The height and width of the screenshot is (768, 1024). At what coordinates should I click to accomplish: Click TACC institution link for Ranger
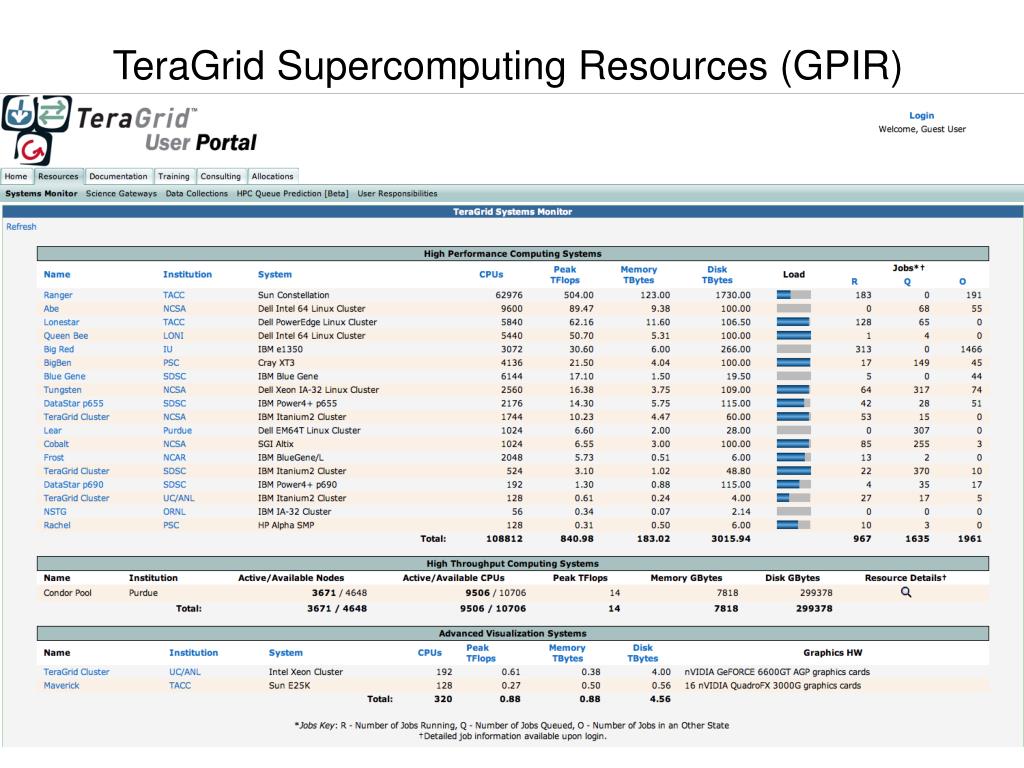[x=174, y=295]
